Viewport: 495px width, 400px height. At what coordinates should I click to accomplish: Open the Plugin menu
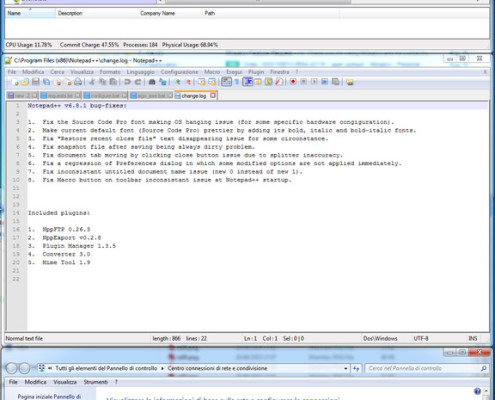[256, 72]
